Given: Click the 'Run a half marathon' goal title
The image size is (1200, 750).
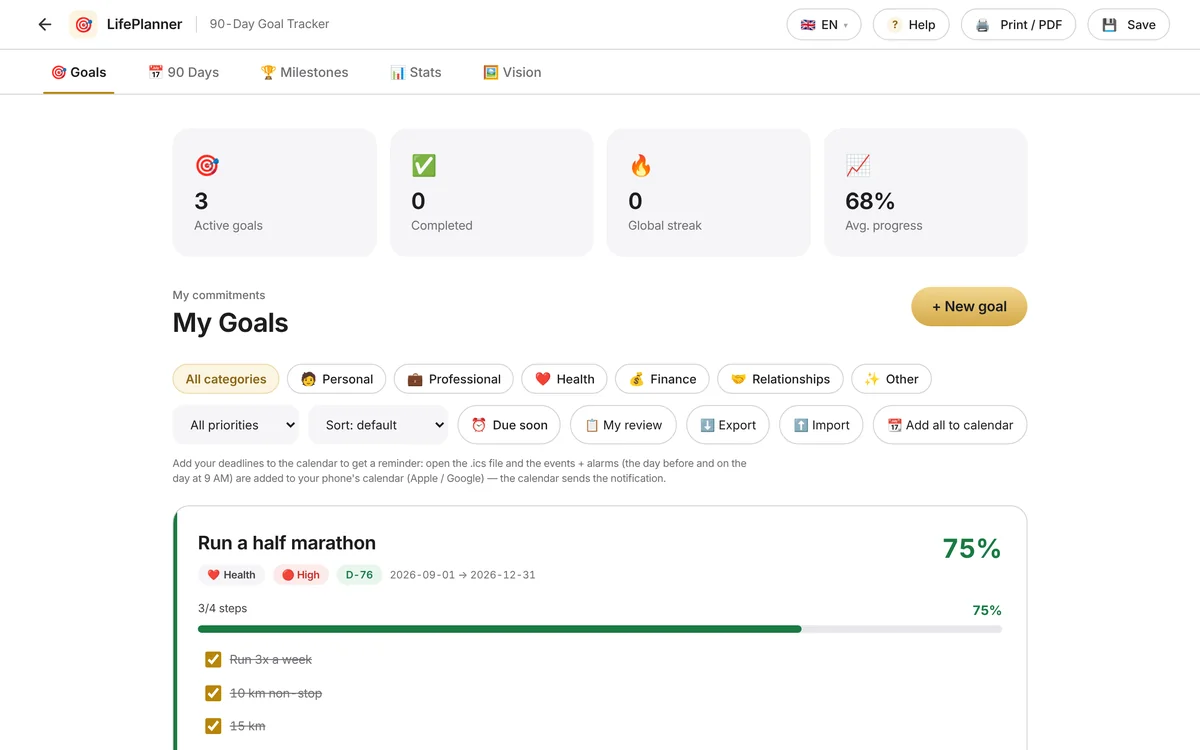Looking at the screenshot, I should click(x=287, y=543).
